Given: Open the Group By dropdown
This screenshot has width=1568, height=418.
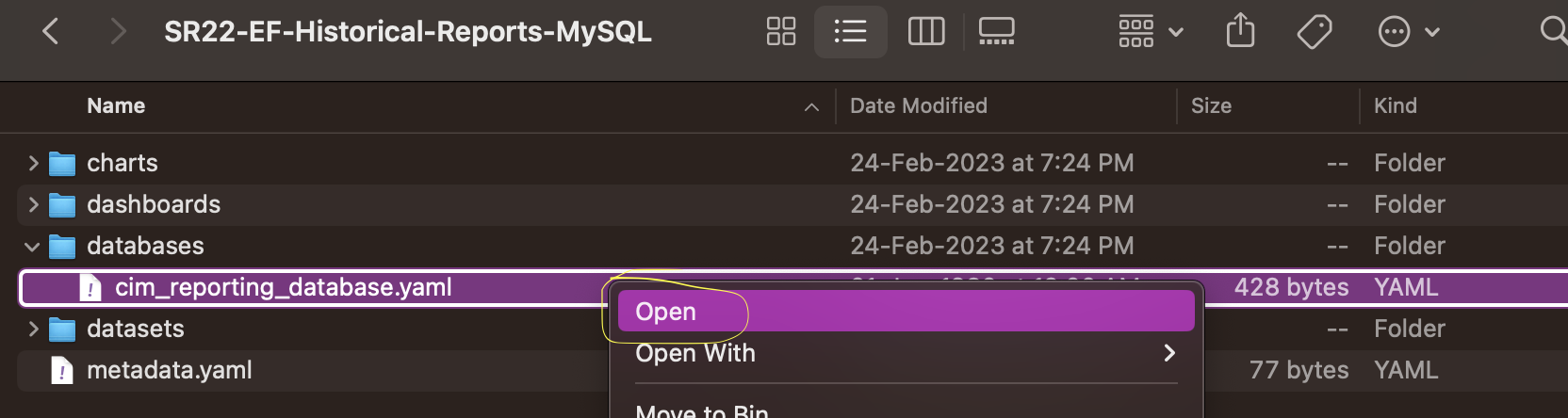Looking at the screenshot, I should click(1150, 32).
